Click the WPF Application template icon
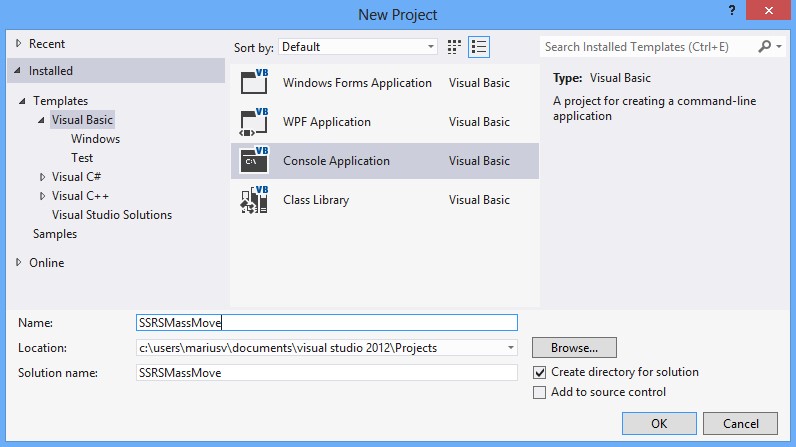Screen dimensions: 796x447 pyautogui.click(x=253, y=122)
